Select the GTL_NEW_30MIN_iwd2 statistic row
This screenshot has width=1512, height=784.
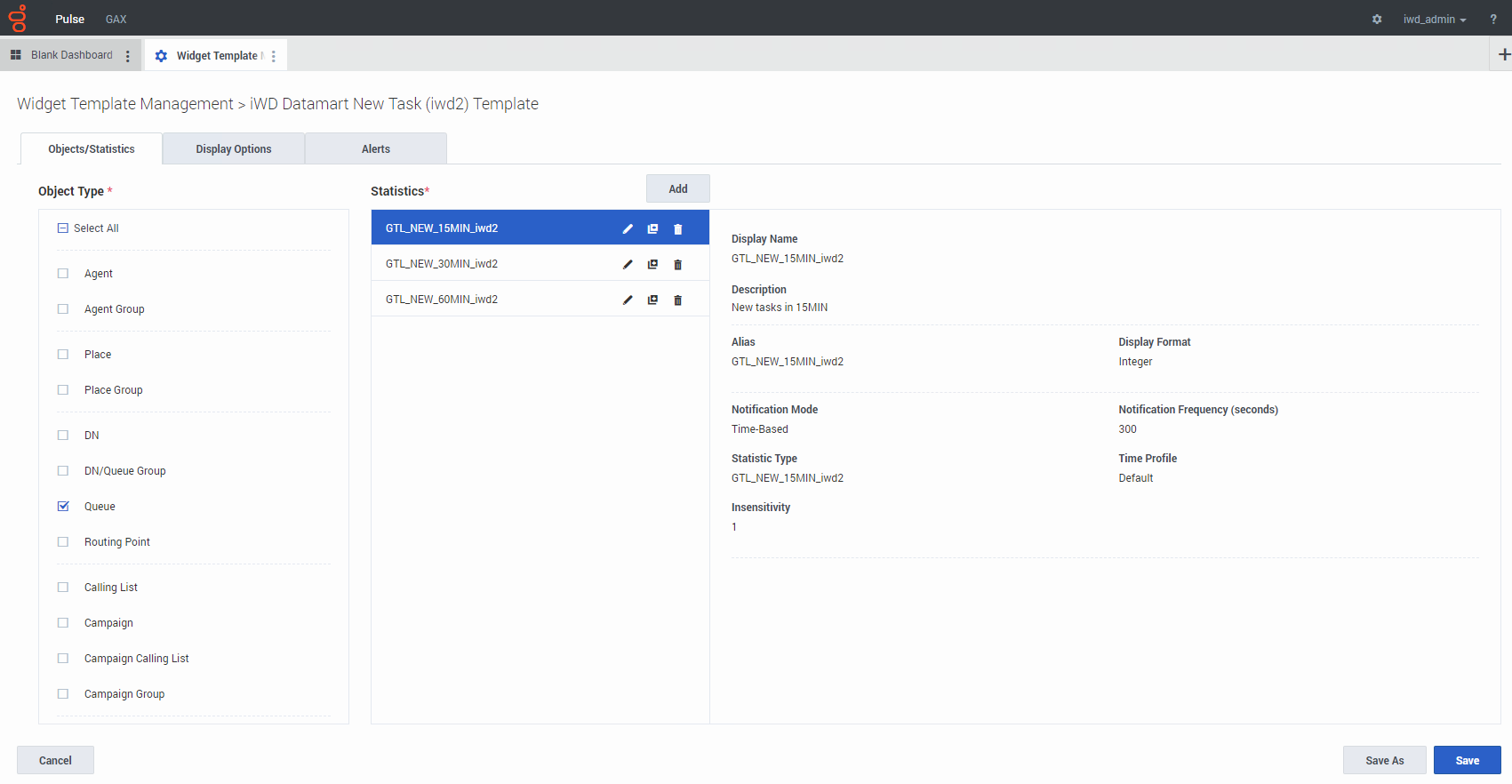pos(480,264)
